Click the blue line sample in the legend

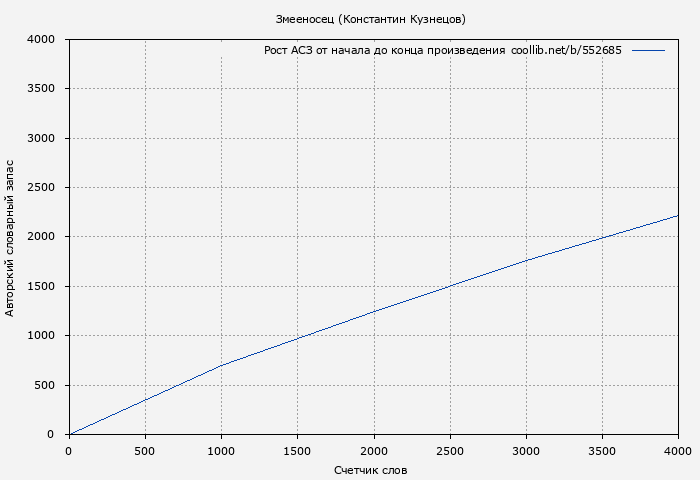[x=648, y=50]
